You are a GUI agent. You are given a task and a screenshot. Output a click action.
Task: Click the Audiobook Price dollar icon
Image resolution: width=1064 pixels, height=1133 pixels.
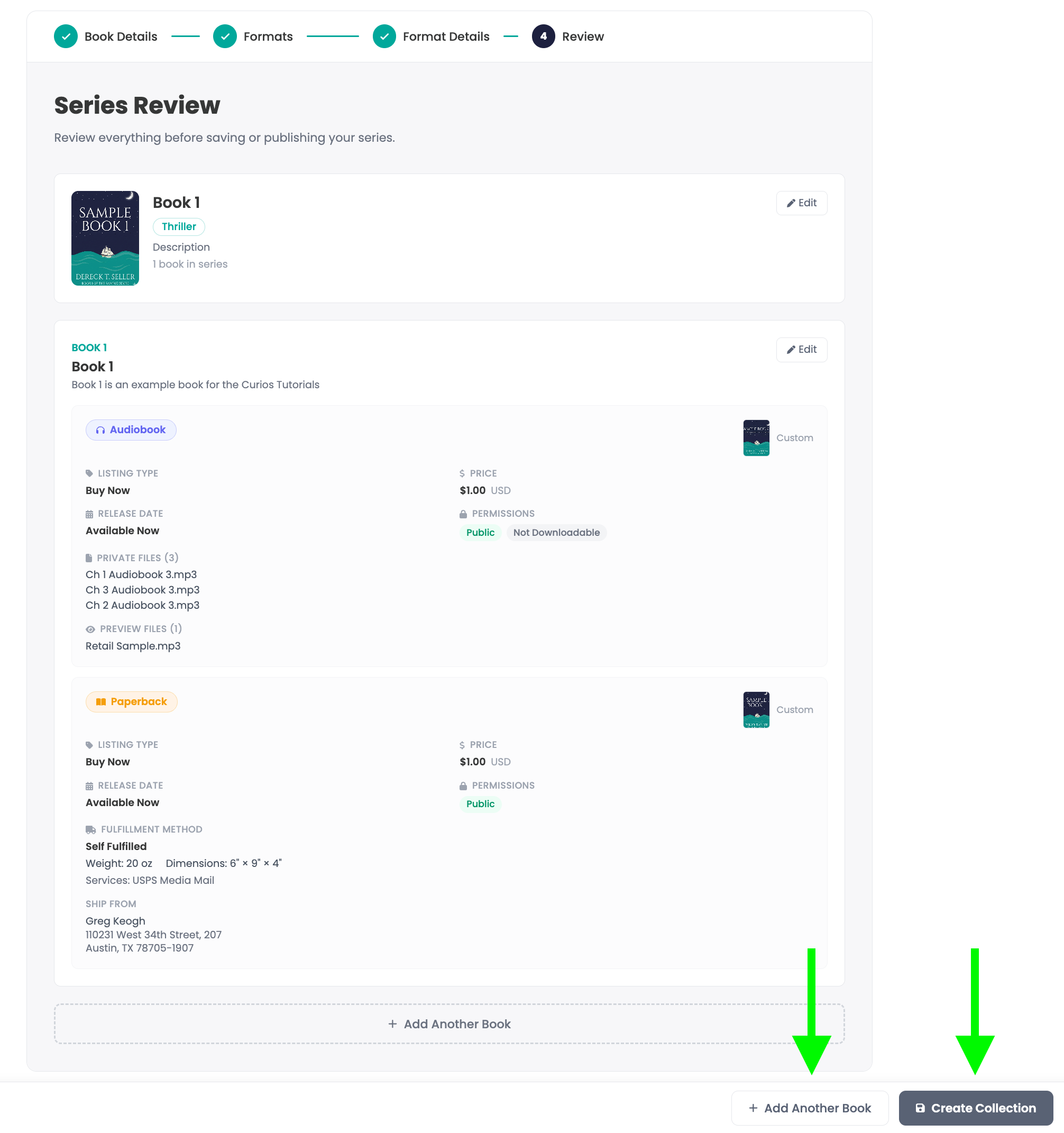[x=462, y=473]
